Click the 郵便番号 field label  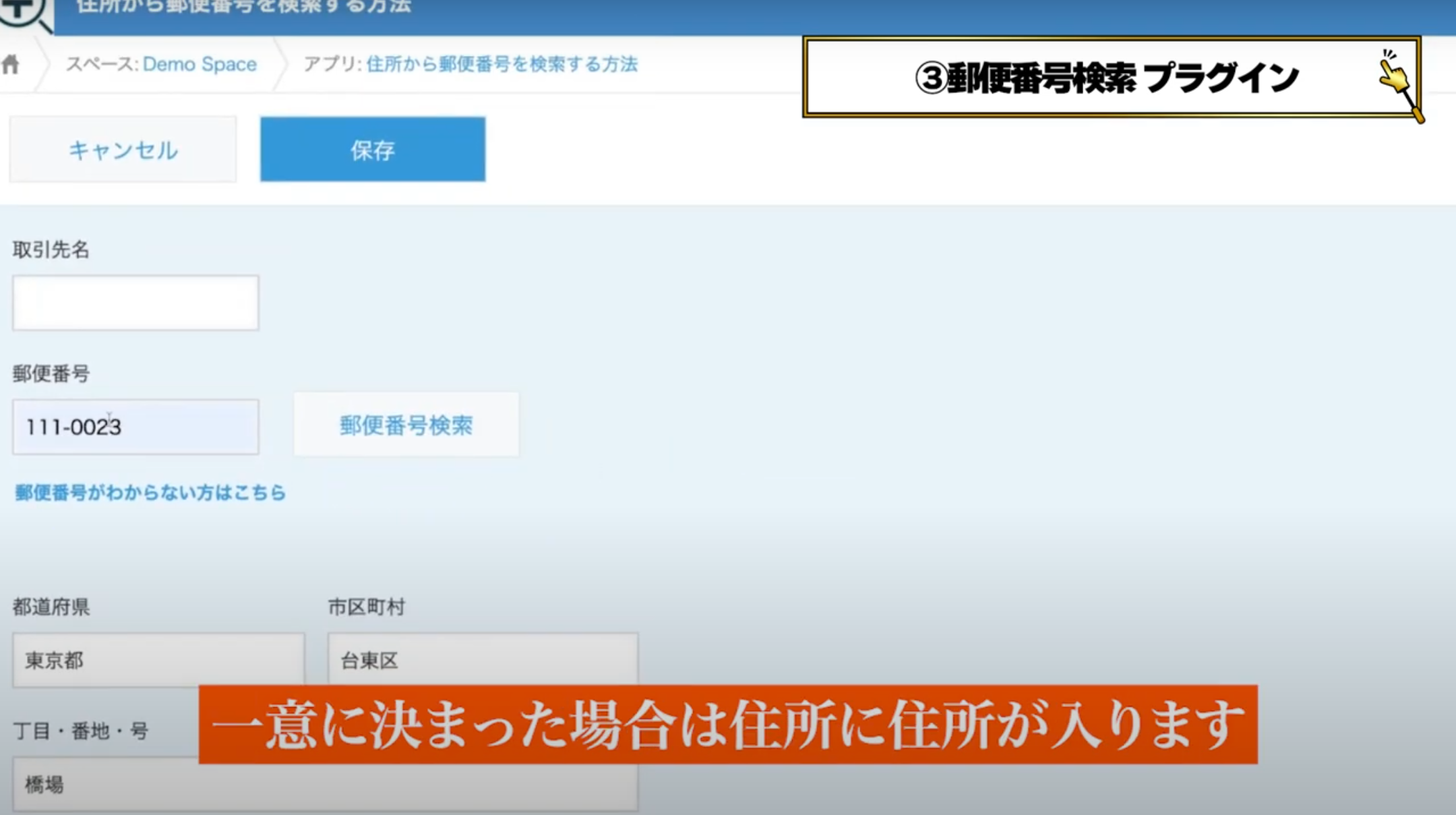point(51,373)
